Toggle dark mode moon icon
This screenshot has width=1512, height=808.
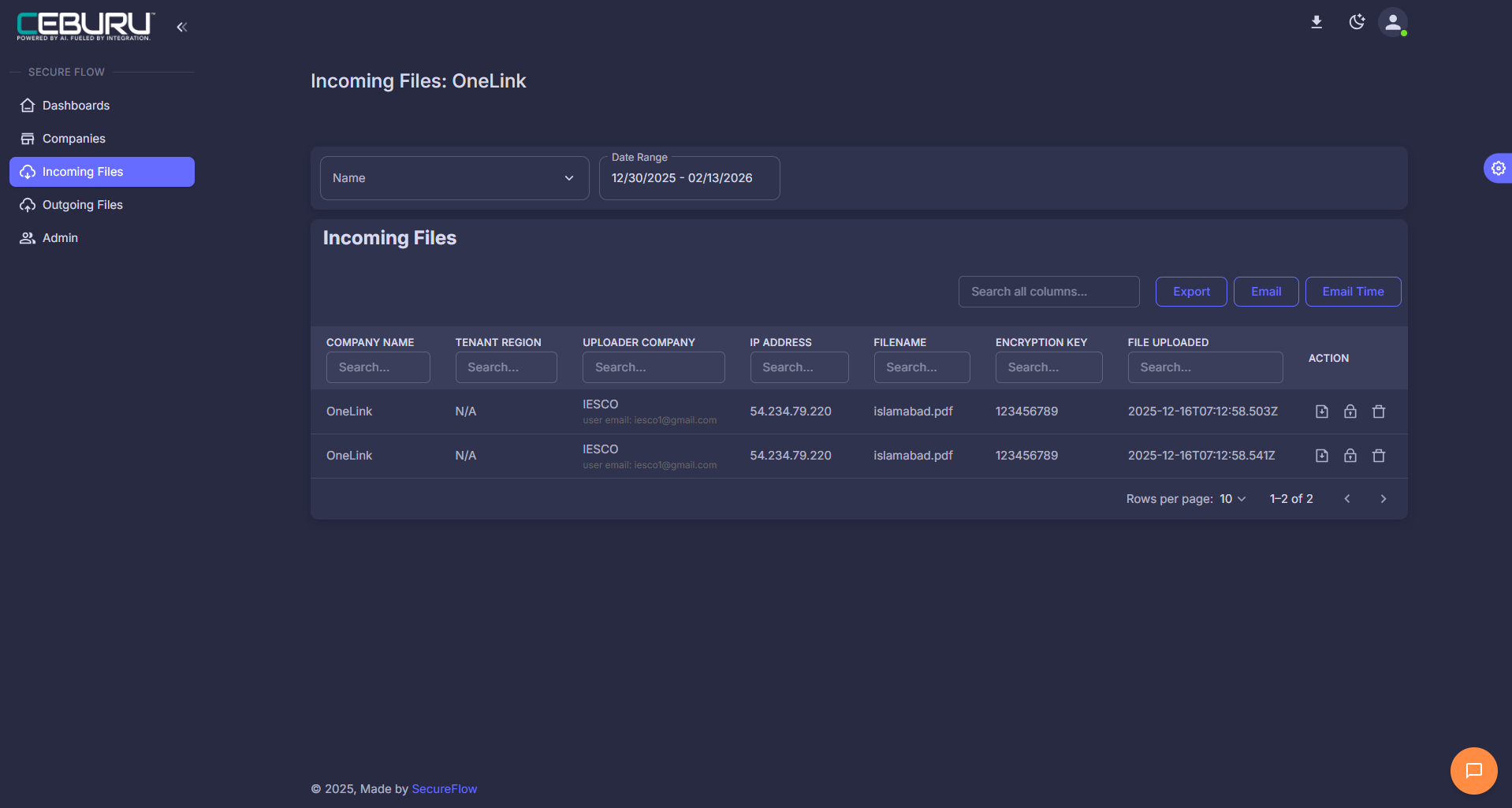pyautogui.click(x=1357, y=22)
